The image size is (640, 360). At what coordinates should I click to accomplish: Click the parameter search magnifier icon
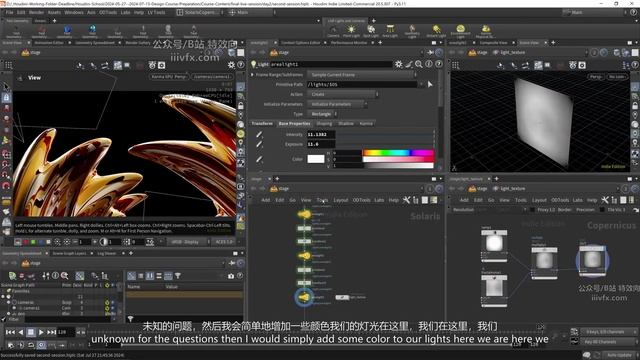419,64
